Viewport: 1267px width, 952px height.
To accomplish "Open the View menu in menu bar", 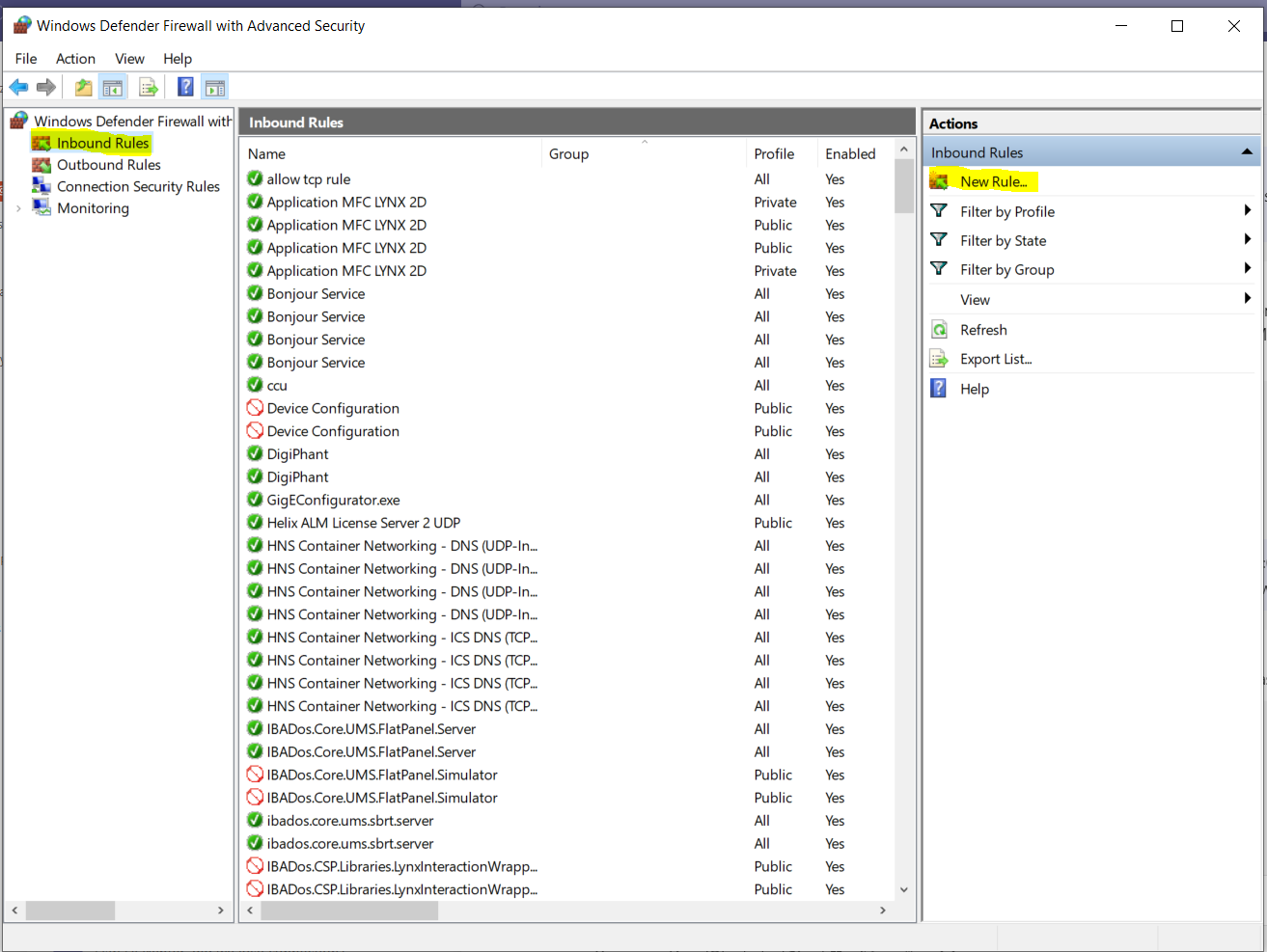I will tap(129, 59).
